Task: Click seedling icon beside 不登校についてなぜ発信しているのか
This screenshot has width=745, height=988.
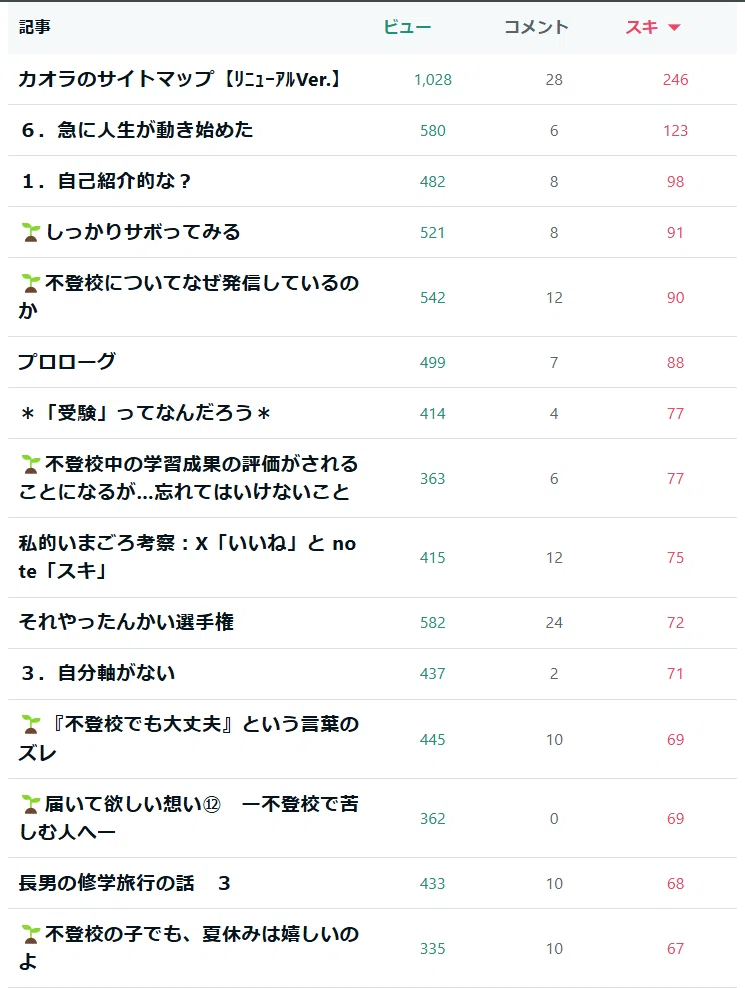Action: point(30,284)
